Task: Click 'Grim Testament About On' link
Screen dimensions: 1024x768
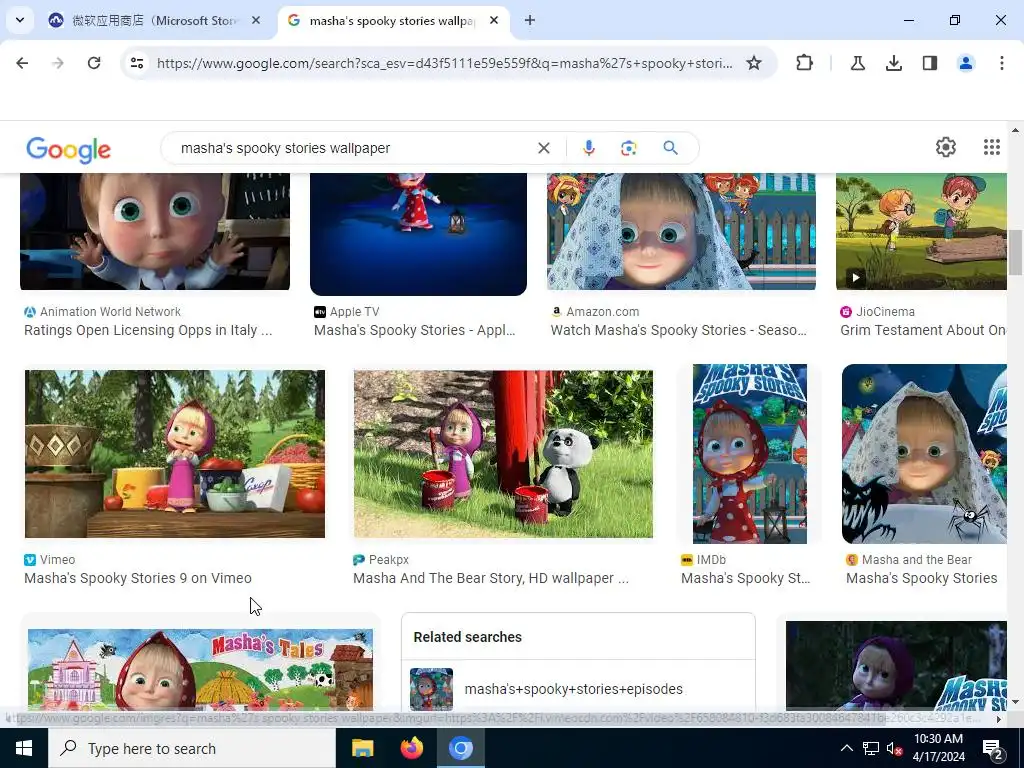Action: 923,330
